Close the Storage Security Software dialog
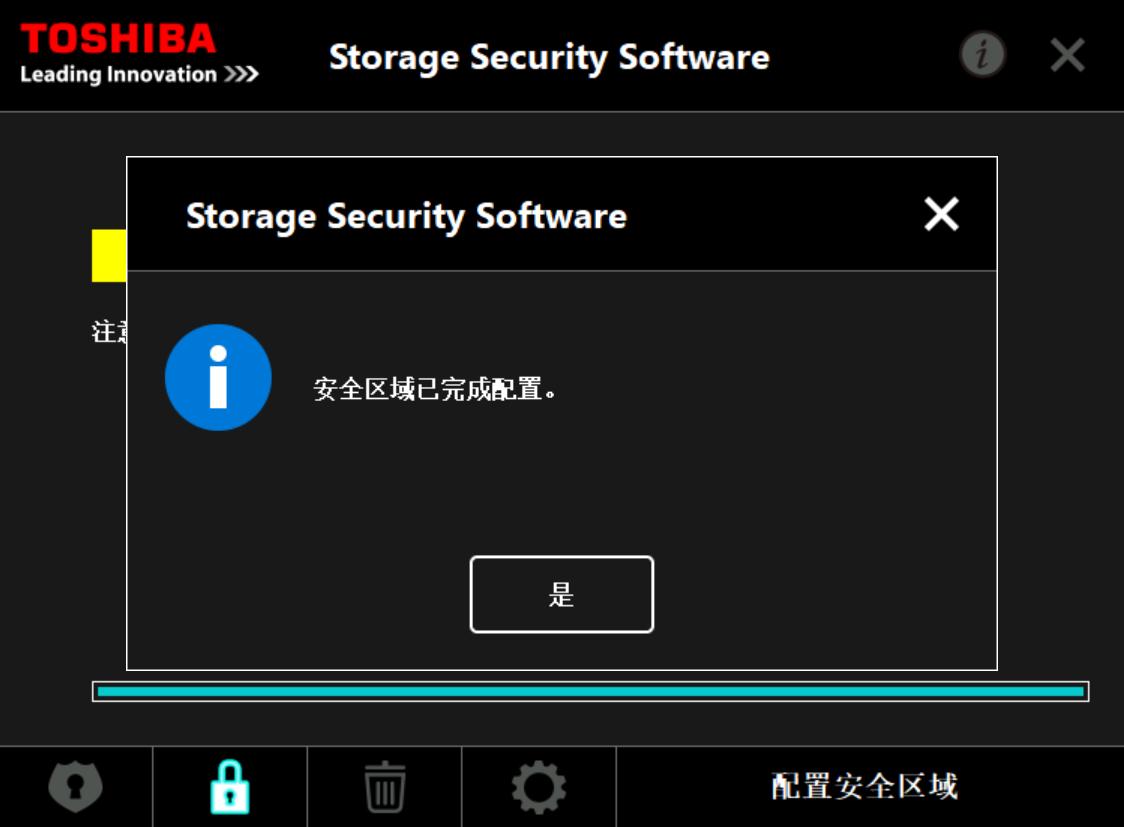The image size is (1124, 827). tap(941, 214)
